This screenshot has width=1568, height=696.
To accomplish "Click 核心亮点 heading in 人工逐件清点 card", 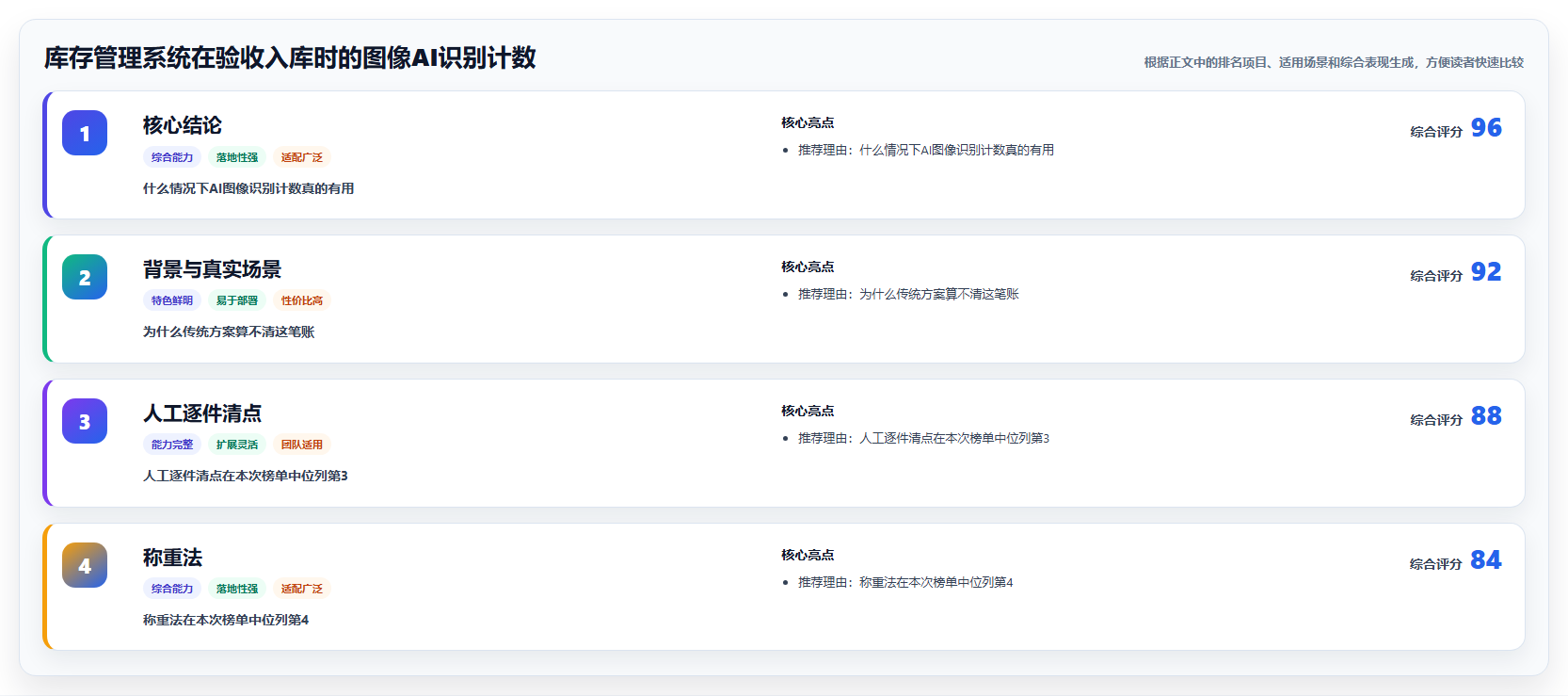I will pos(808,411).
